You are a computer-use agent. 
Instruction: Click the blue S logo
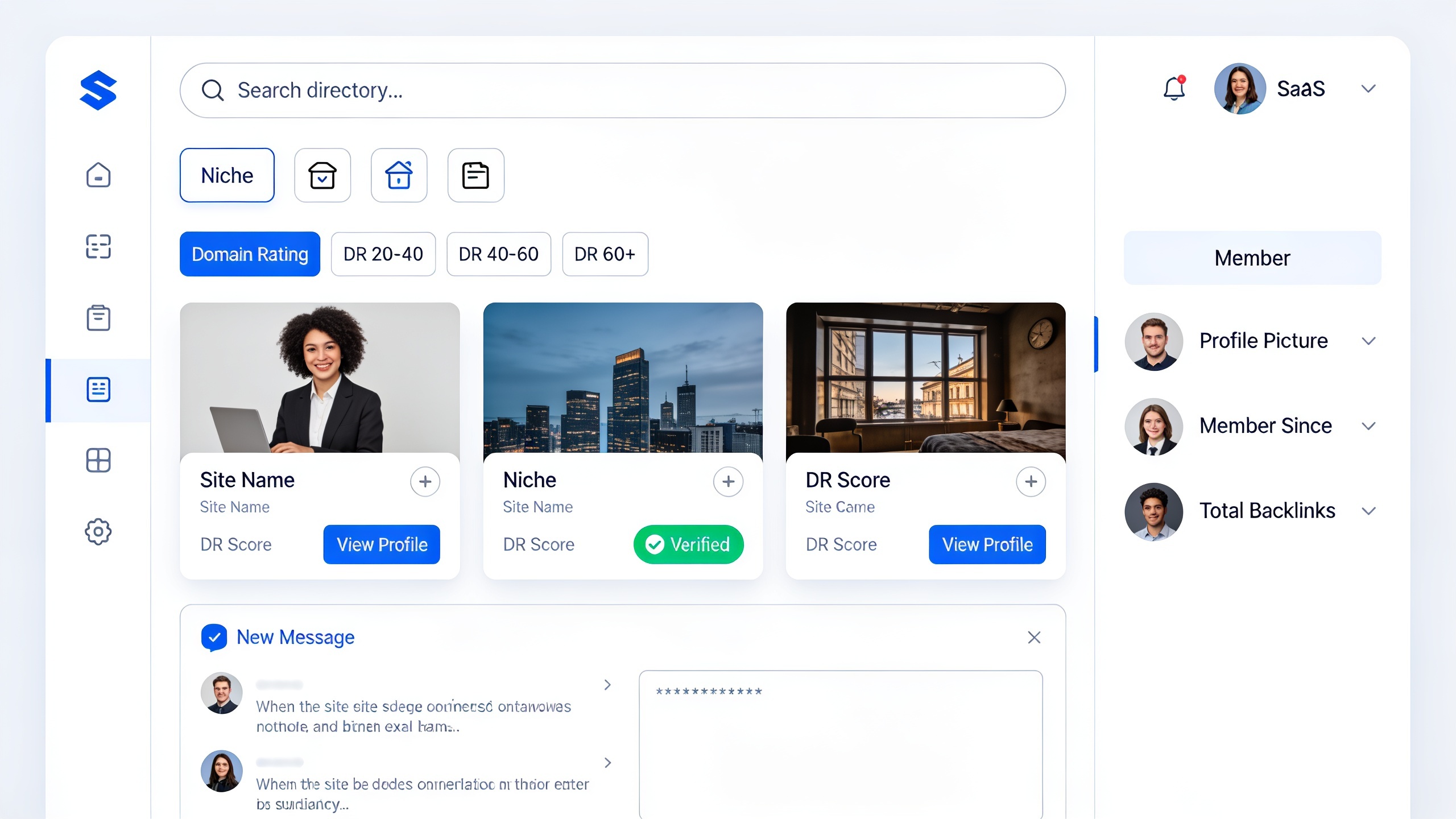98,90
